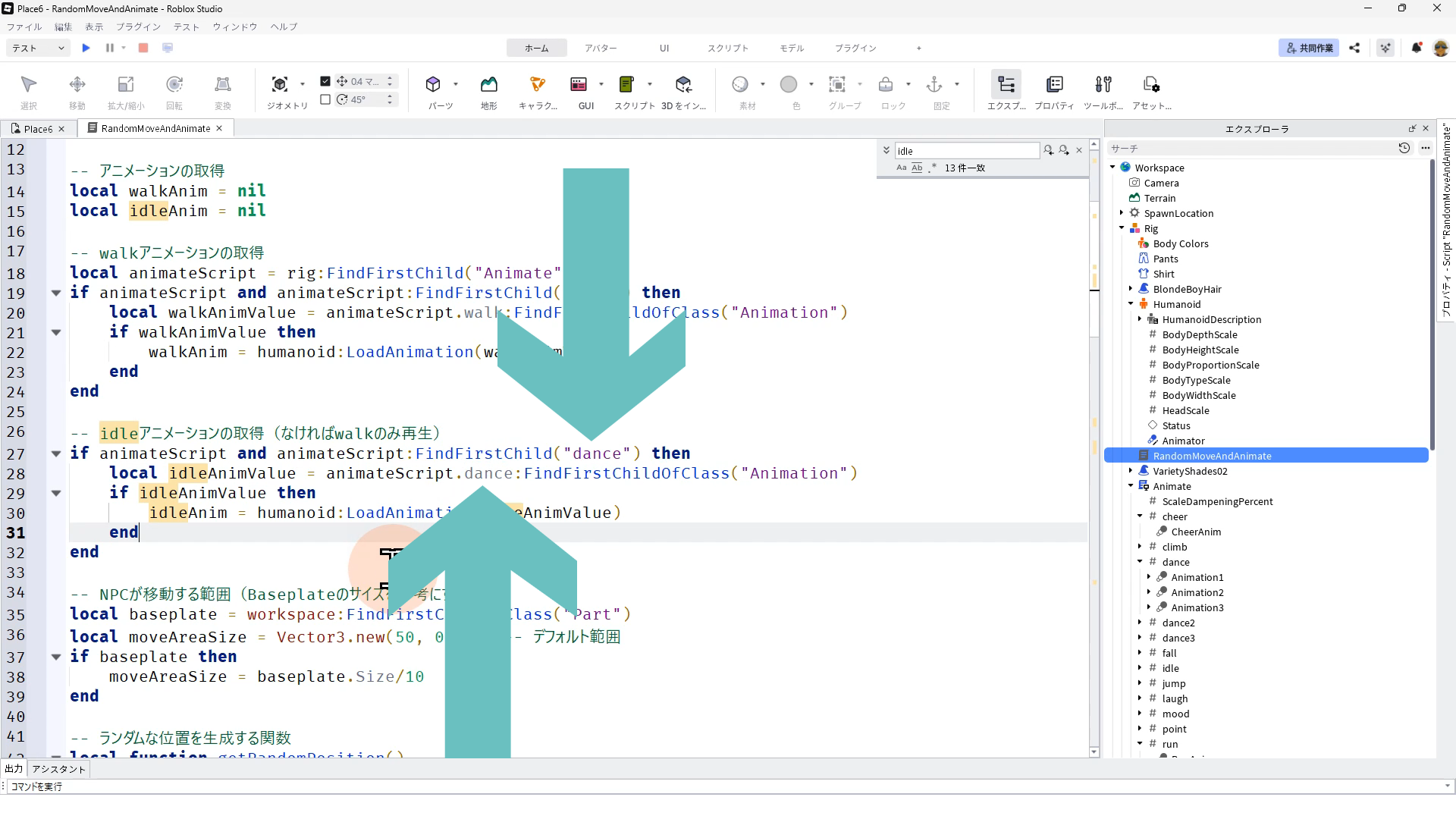Open the プラグイン menu in menu bar

pyautogui.click(x=138, y=27)
